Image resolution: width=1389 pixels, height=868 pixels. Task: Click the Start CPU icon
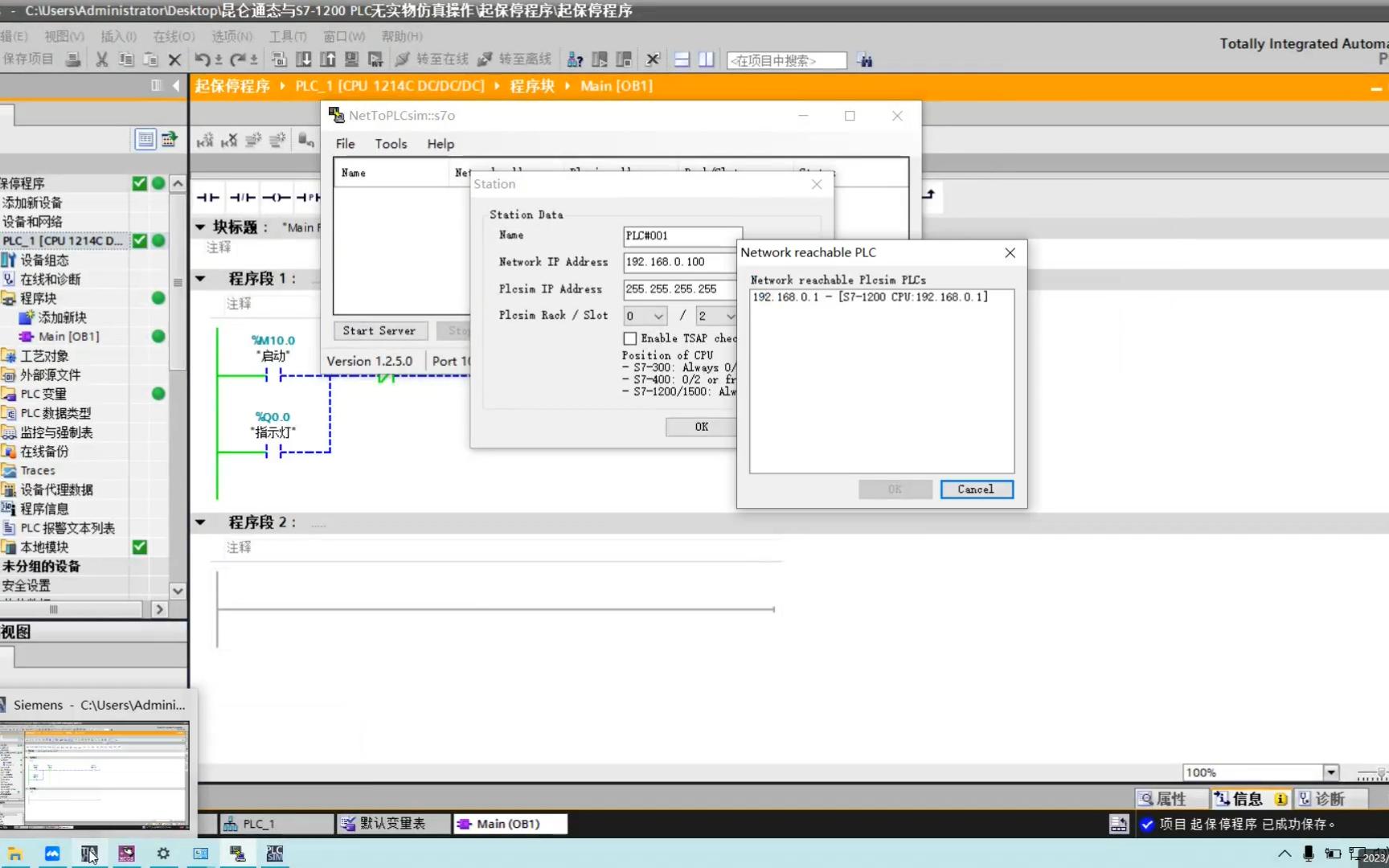click(x=600, y=59)
